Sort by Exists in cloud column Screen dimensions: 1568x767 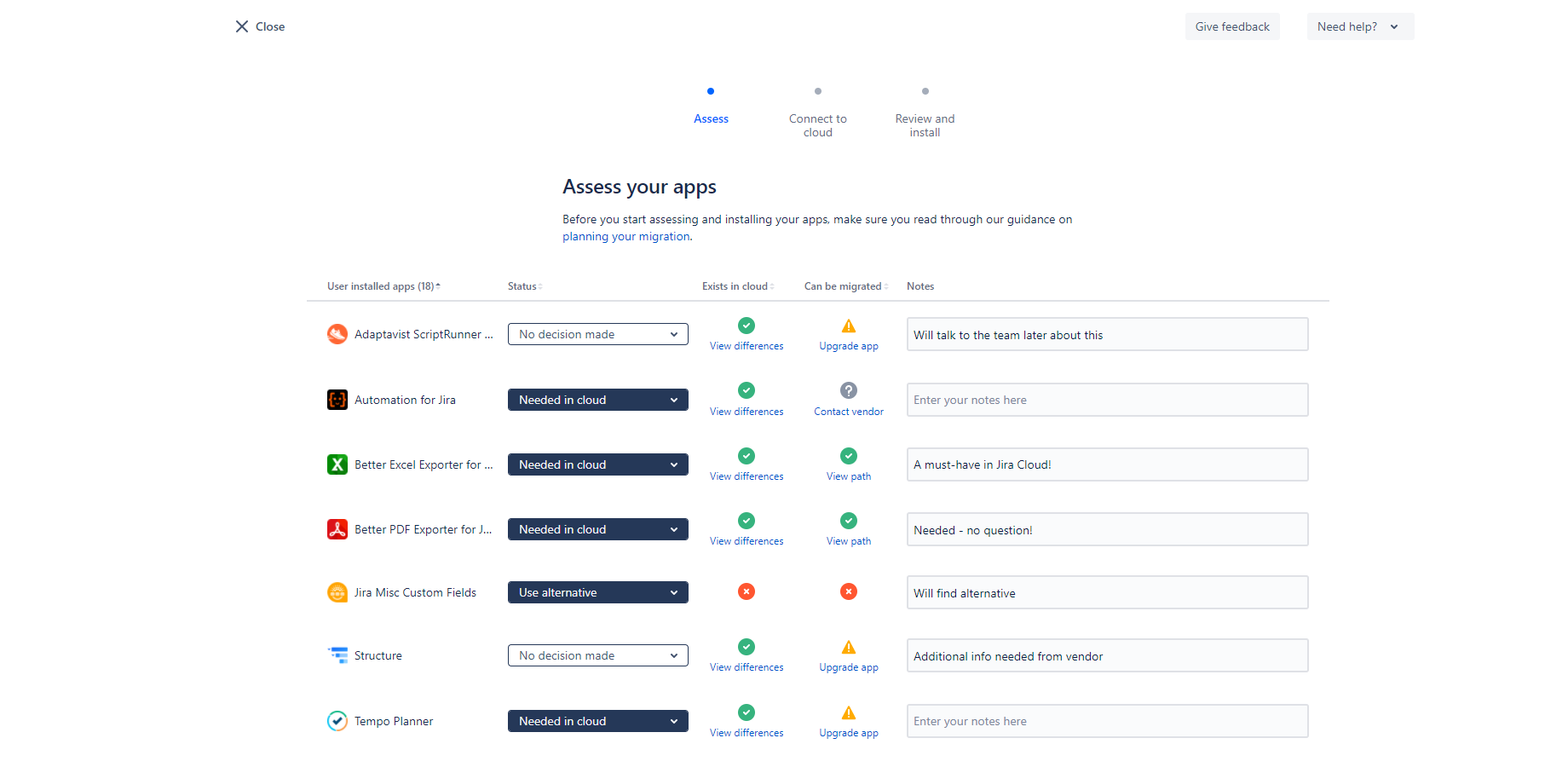(x=738, y=286)
